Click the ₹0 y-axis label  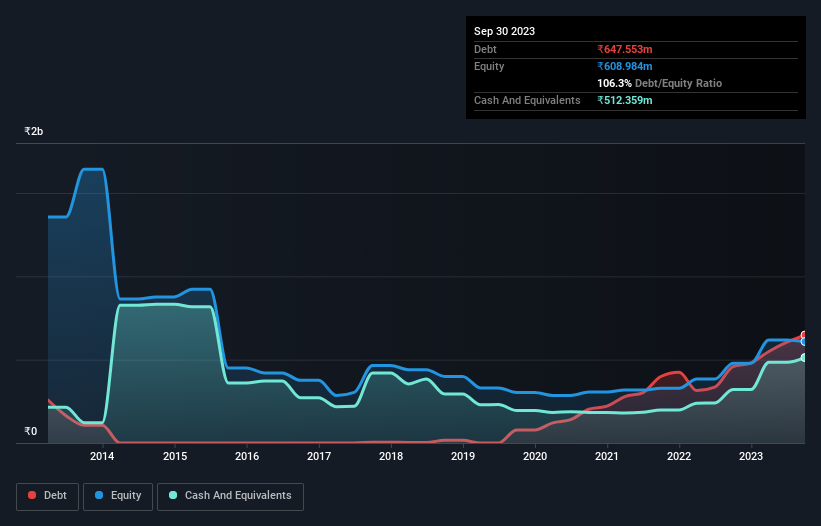tap(31, 431)
